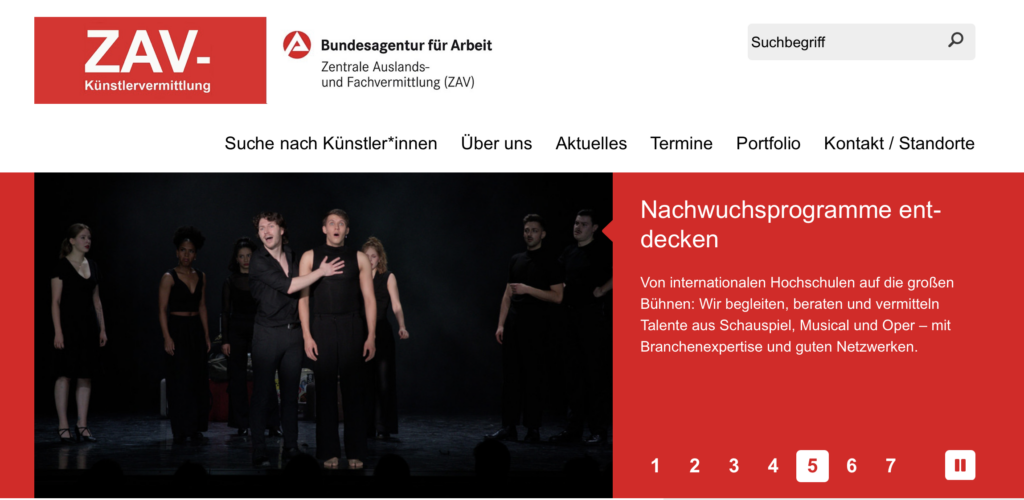This screenshot has height=500, width=1024.
Task: Select the active slide 5 indicator
Action: (x=812, y=466)
